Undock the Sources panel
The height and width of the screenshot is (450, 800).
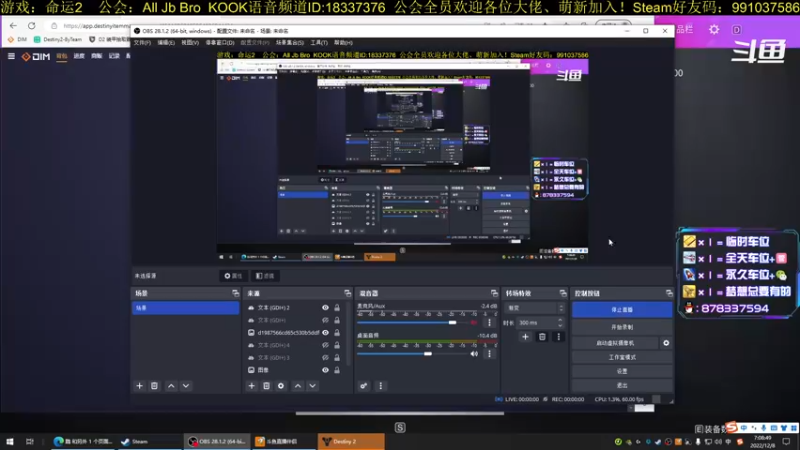pos(347,293)
